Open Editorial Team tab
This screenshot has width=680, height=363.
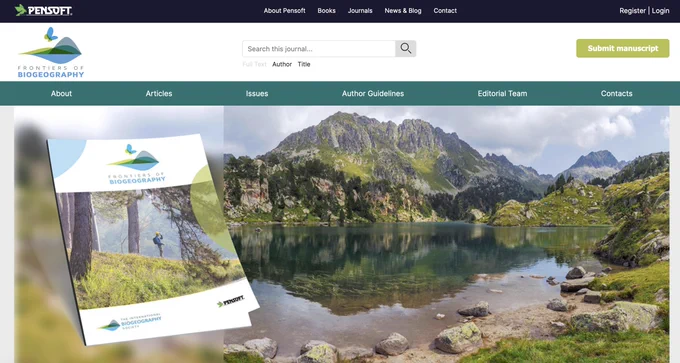click(x=502, y=93)
